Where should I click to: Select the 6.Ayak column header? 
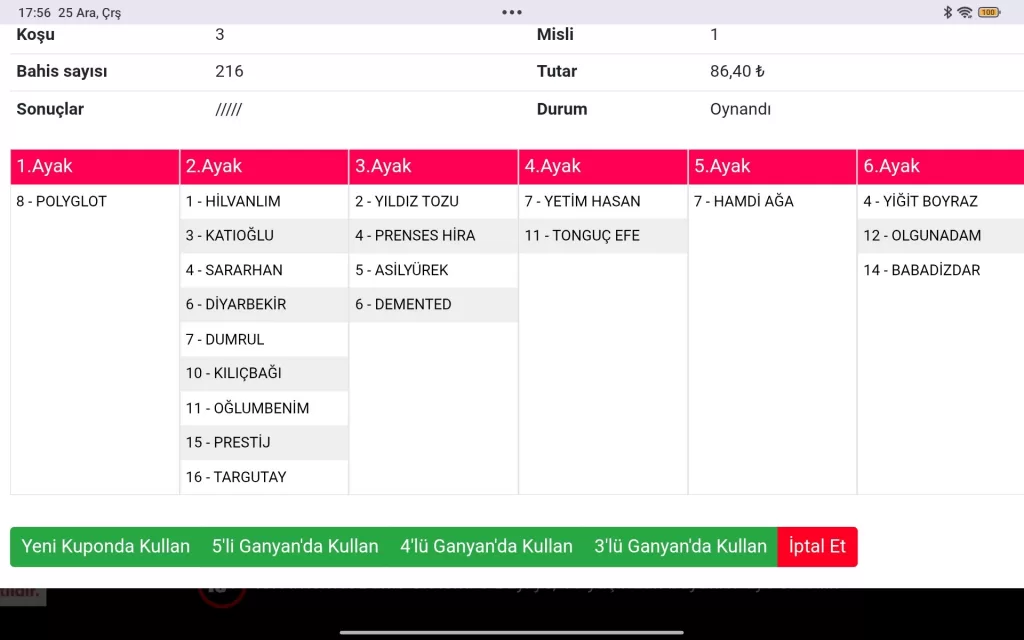[x=940, y=167]
